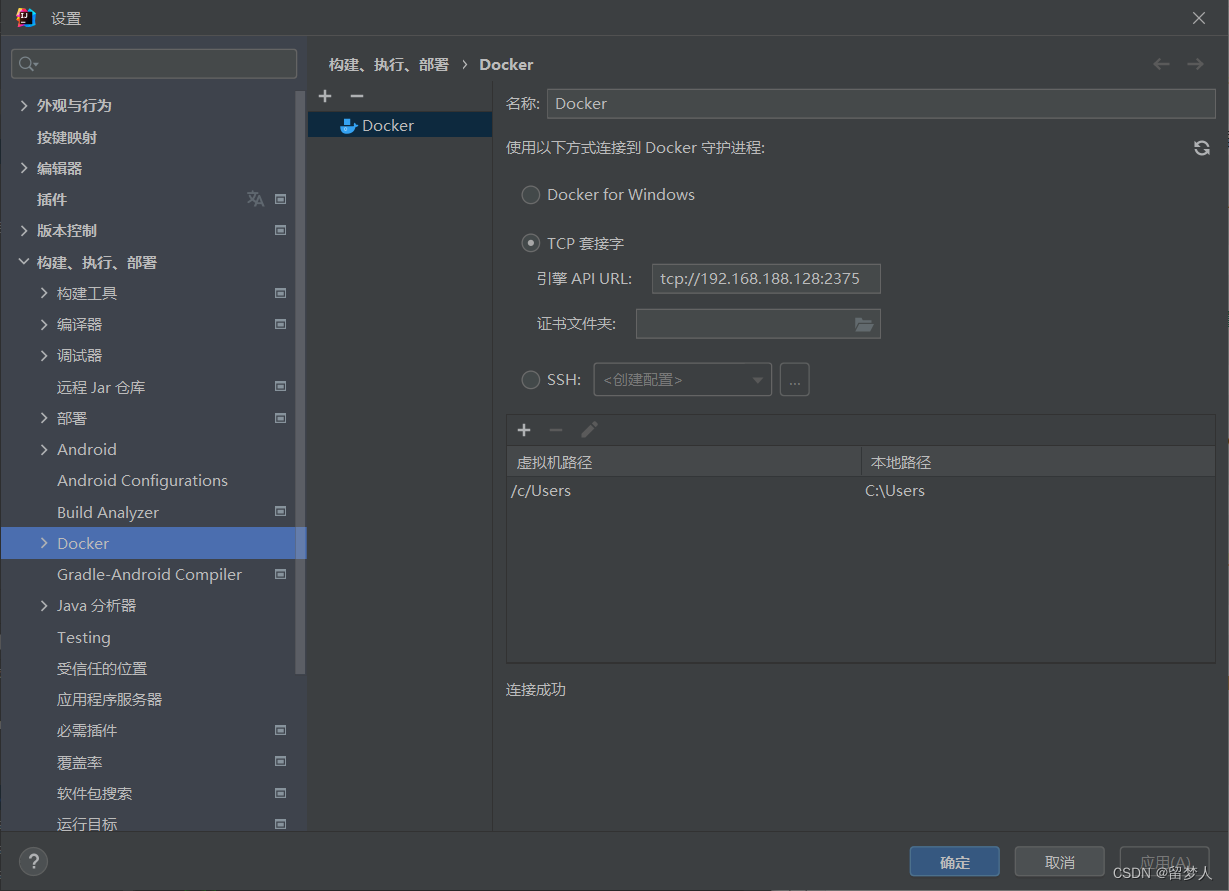Click the edit path mapping pencil icon

tap(589, 430)
